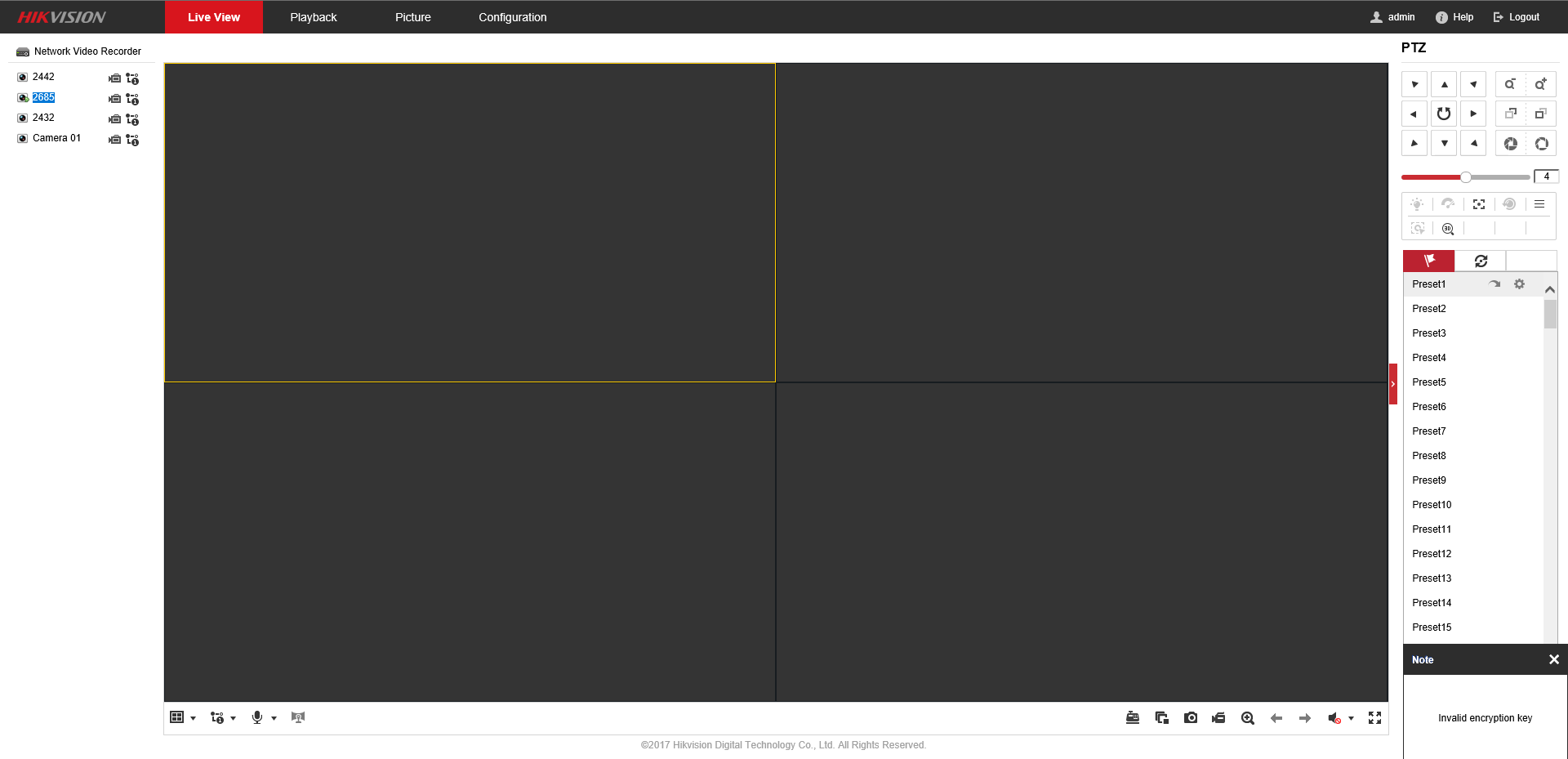Open the window division layout dropdown
The image size is (1568, 759).
pos(193,718)
